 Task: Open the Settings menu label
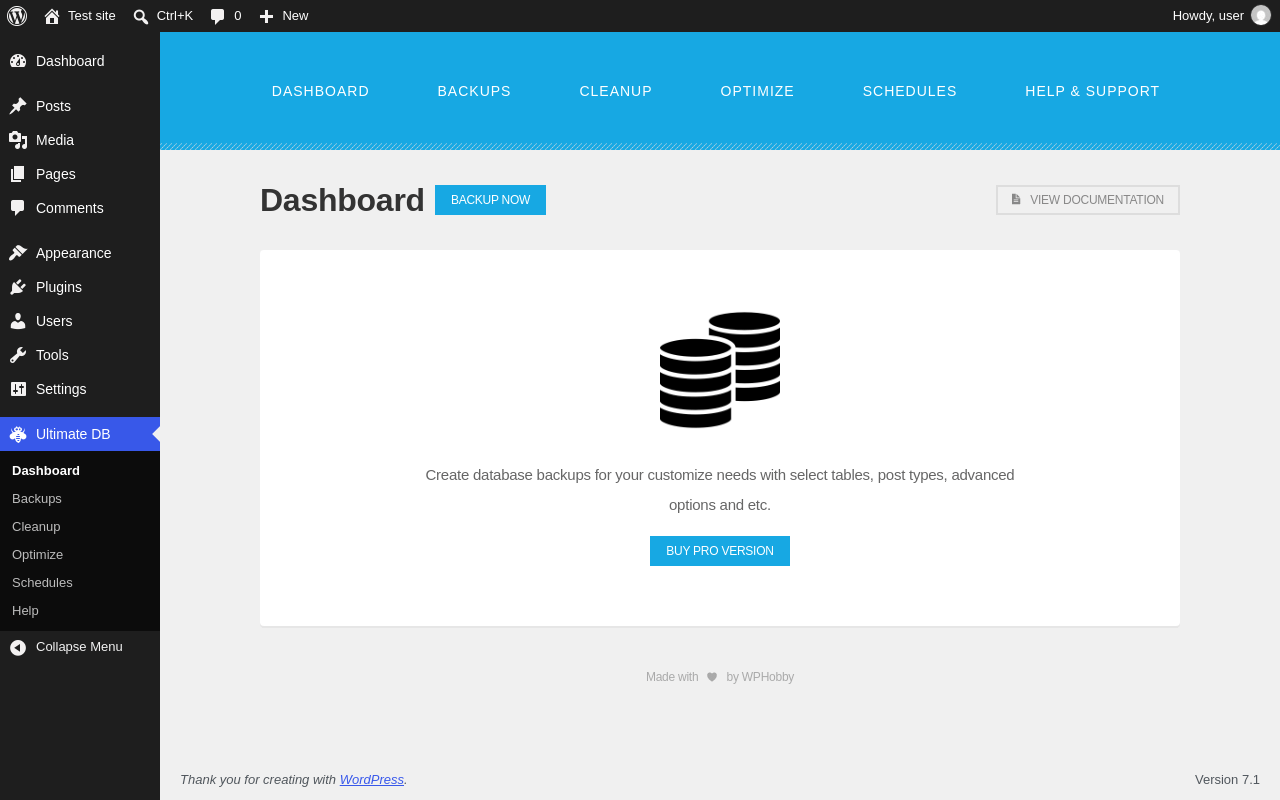click(x=61, y=389)
